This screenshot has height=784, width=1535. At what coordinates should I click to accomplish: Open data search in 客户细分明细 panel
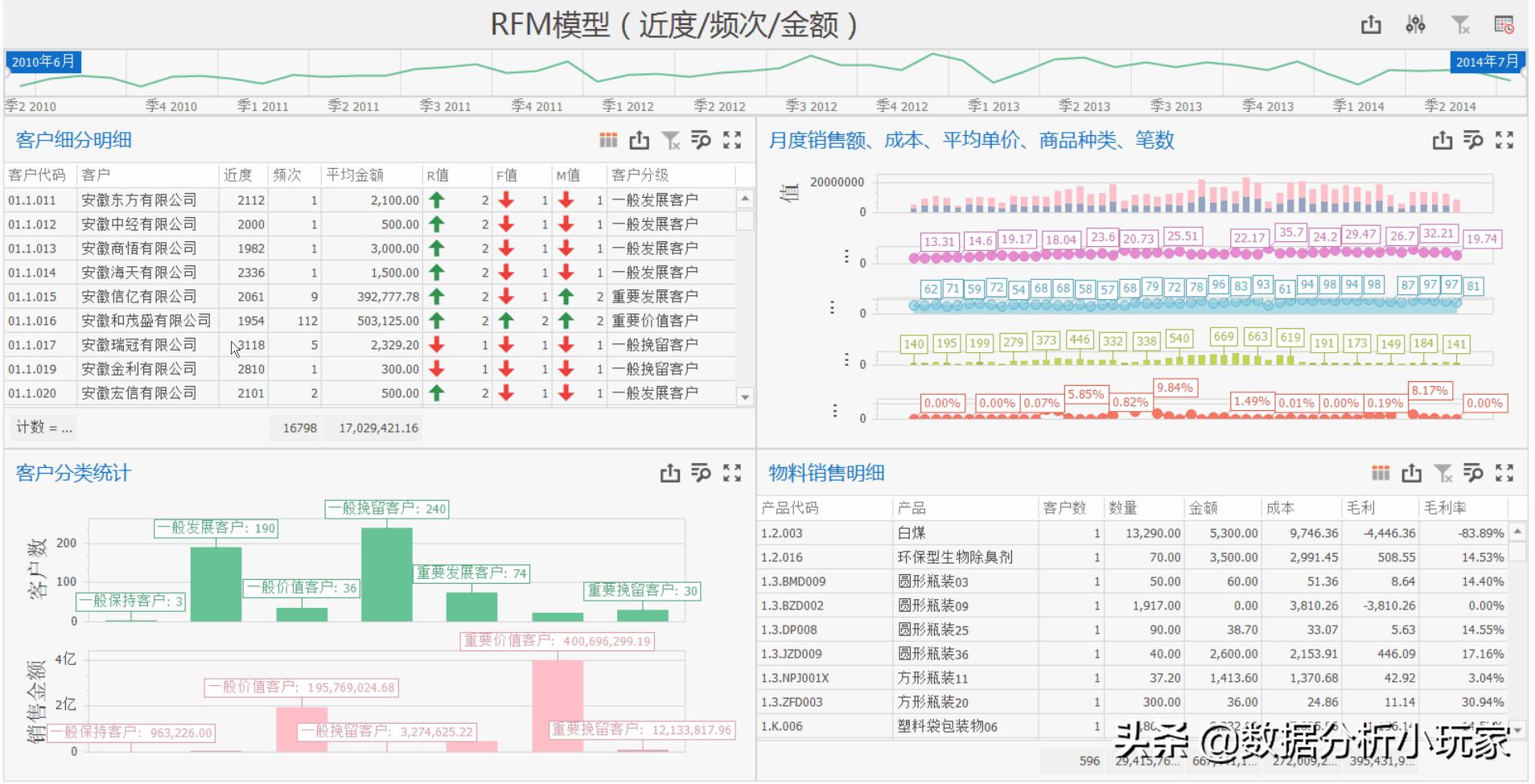tap(702, 140)
